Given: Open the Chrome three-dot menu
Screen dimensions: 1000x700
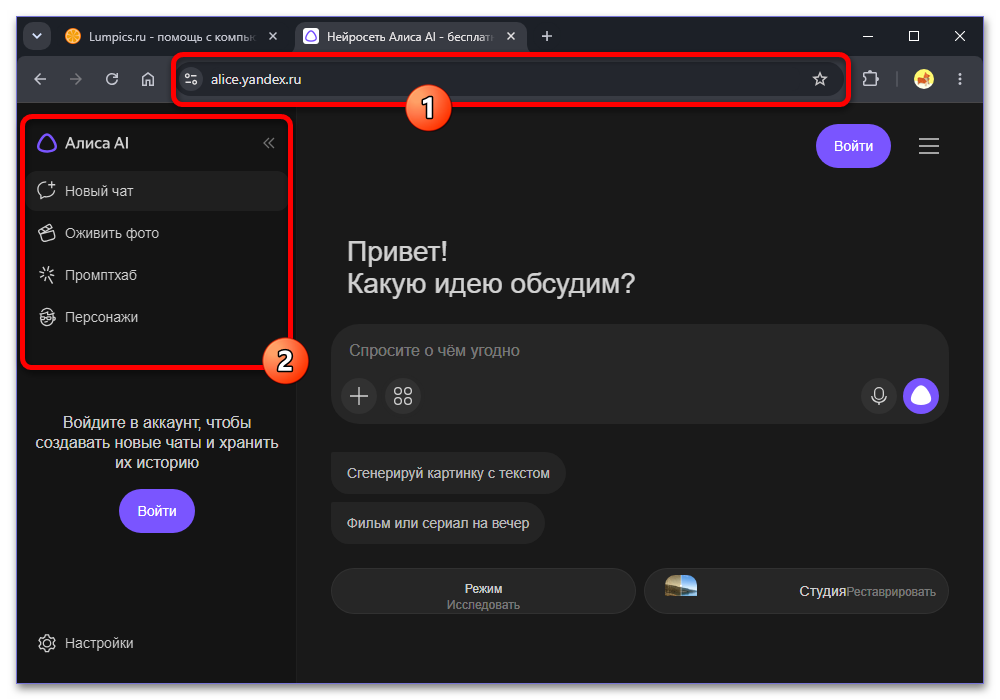Looking at the screenshot, I should point(960,79).
